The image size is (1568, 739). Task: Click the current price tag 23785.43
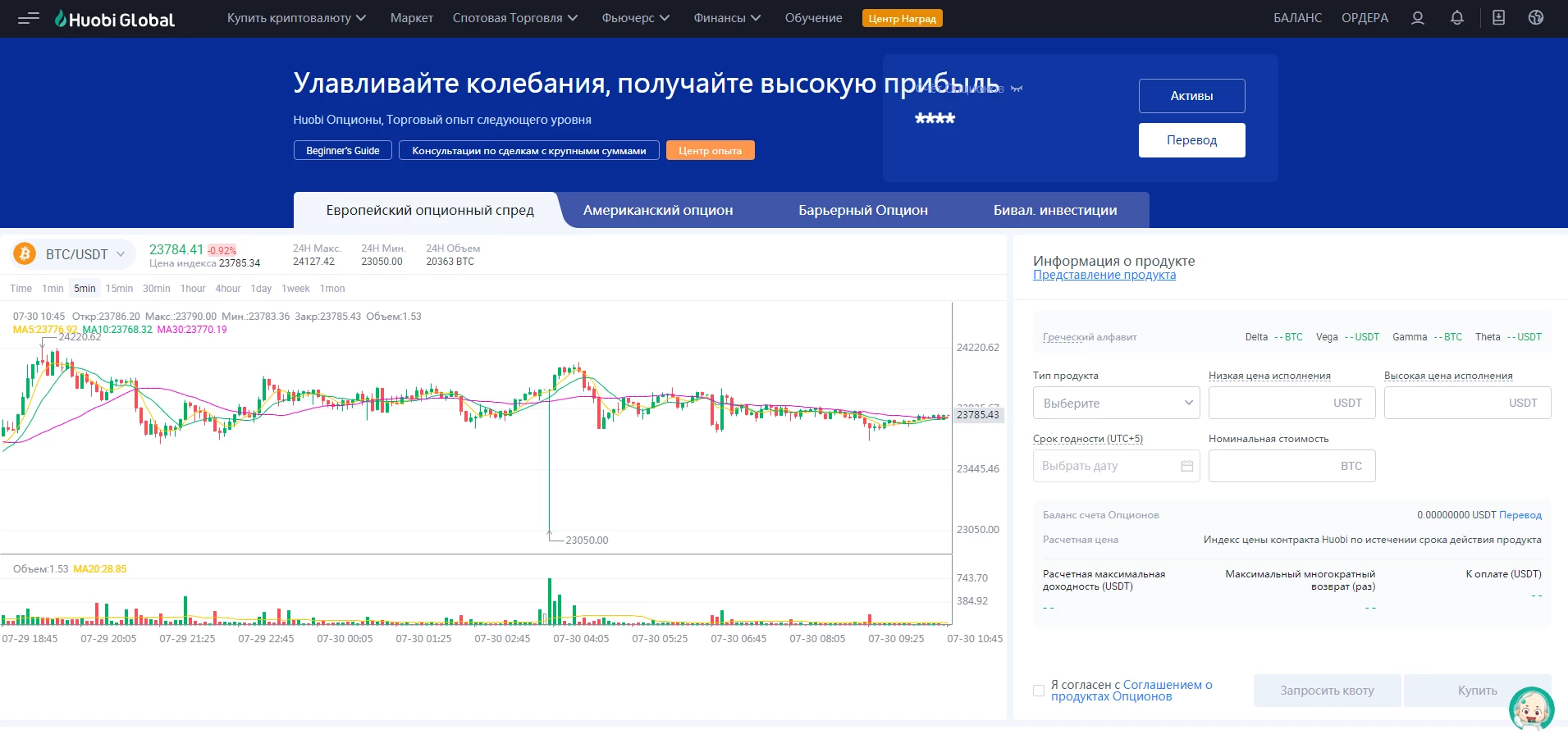pos(978,415)
